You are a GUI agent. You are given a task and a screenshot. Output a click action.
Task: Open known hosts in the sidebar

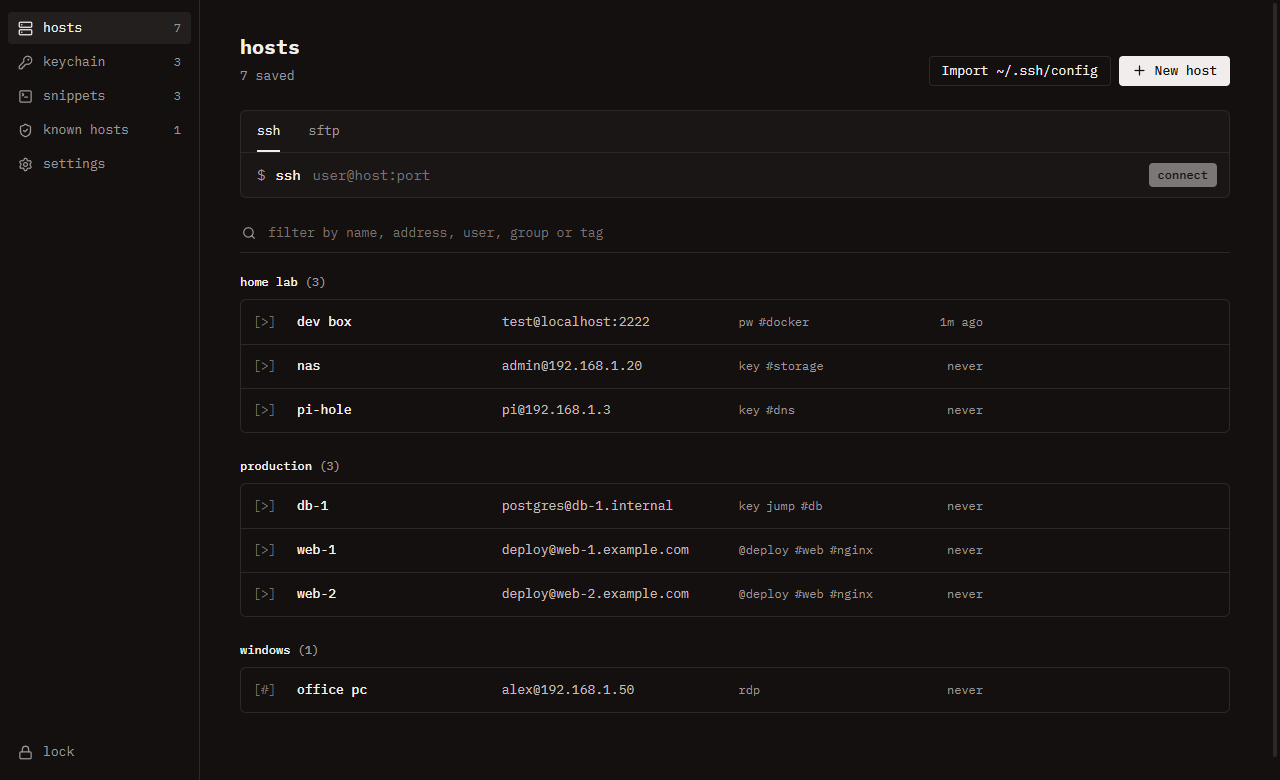(x=99, y=130)
